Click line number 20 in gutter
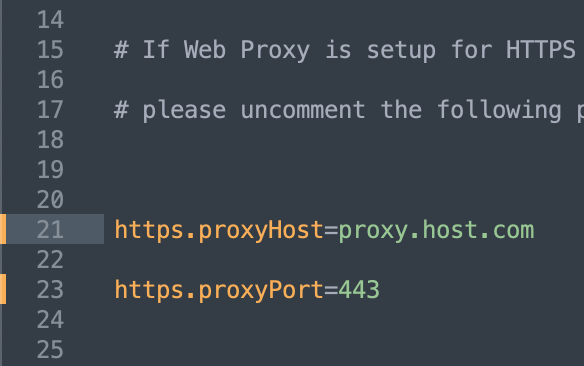 click(x=51, y=200)
